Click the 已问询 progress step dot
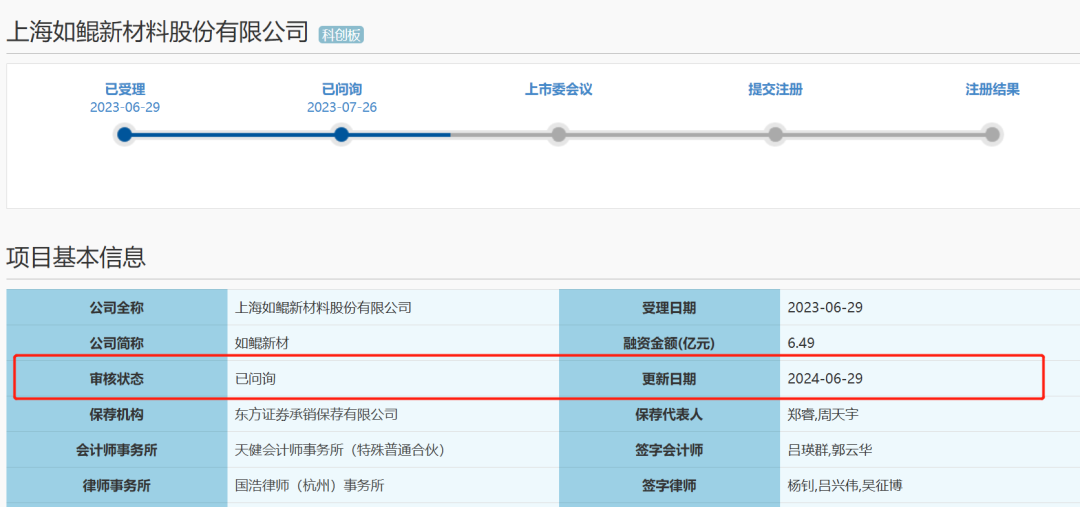The width and height of the screenshot is (1080, 507). click(x=342, y=134)
